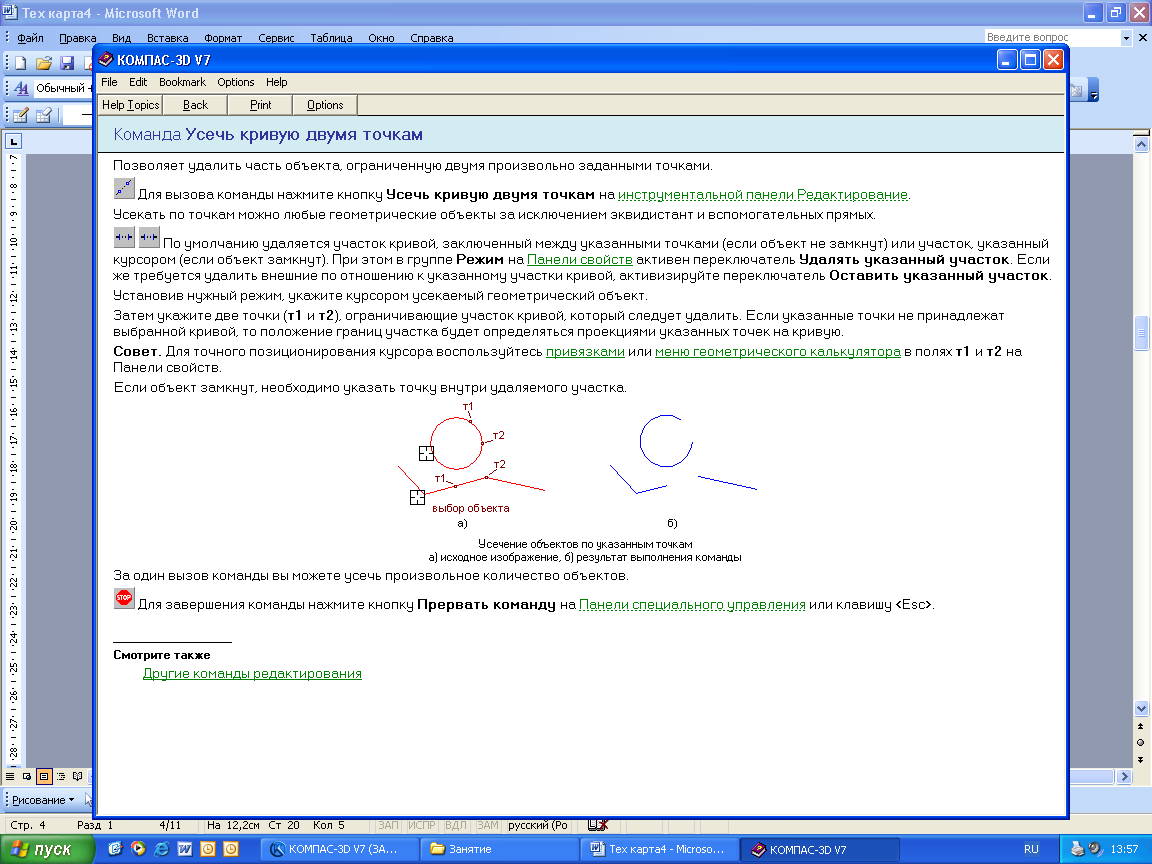This screenshot has height=864, width=1152.
Task: Open Edit menu in KOMPAS help window
Action: pos(138,82)
